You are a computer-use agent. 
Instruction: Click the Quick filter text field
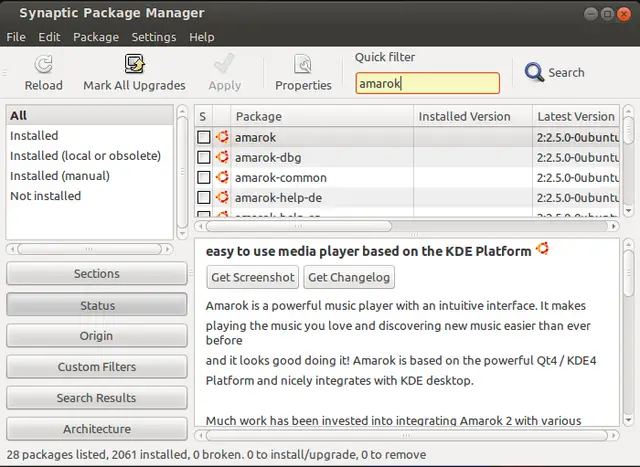[x=427, y=83]
